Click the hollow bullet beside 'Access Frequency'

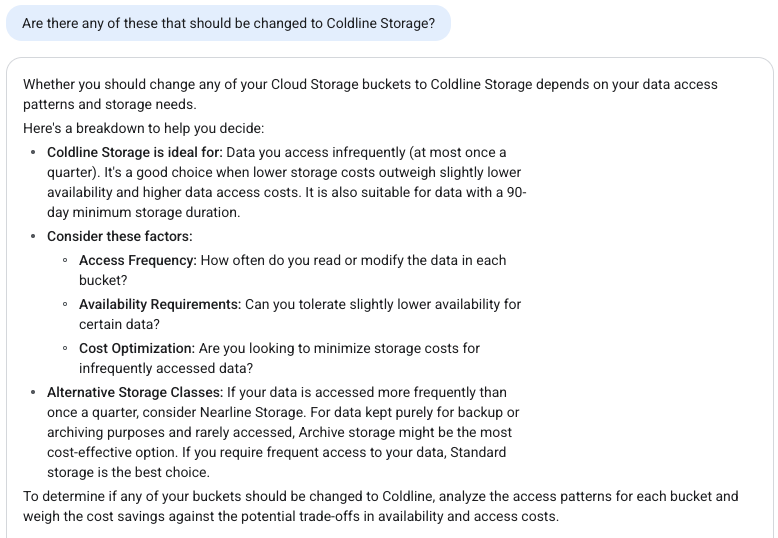point(65,260)
